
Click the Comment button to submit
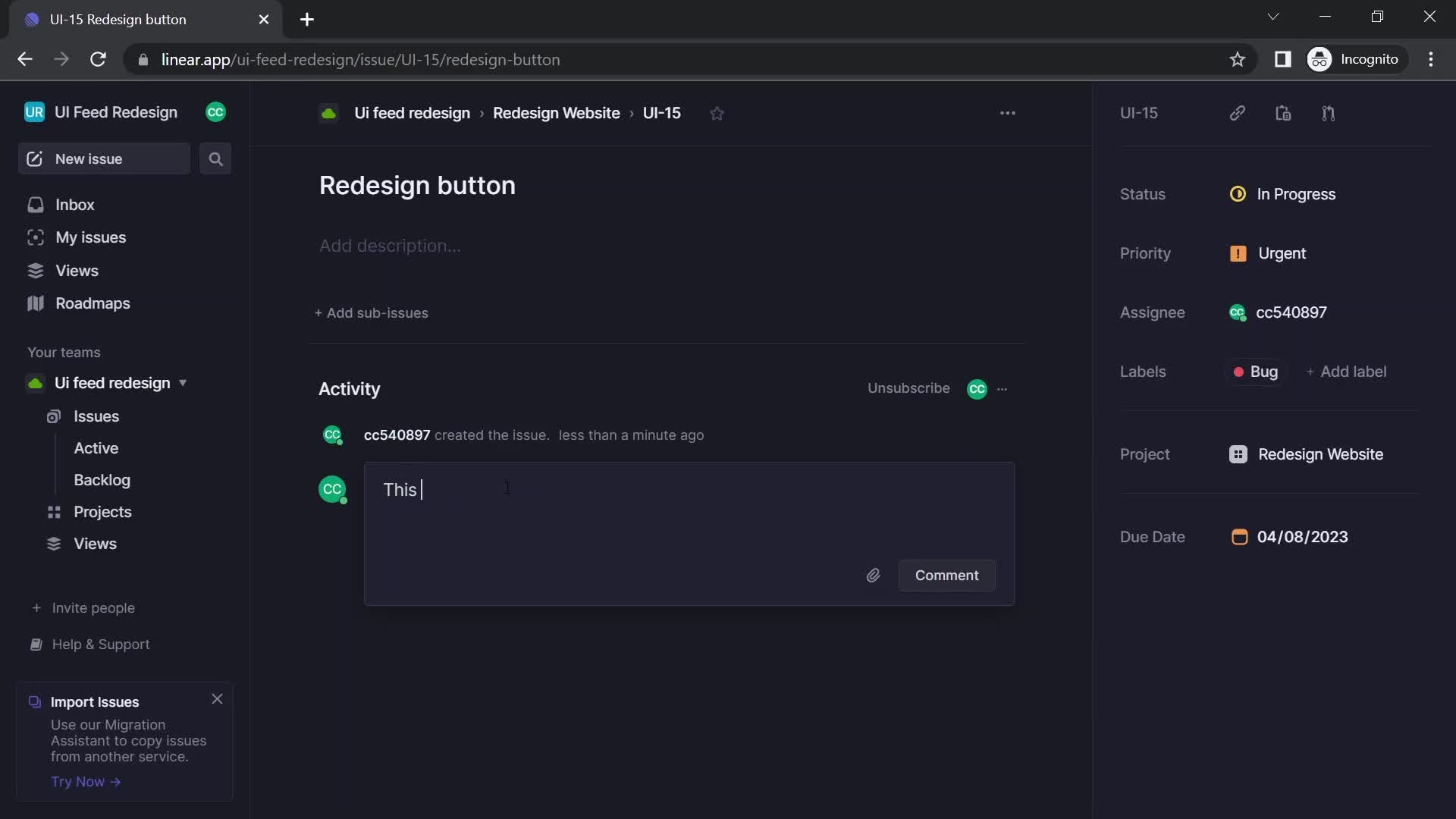[x=946, y=575]
